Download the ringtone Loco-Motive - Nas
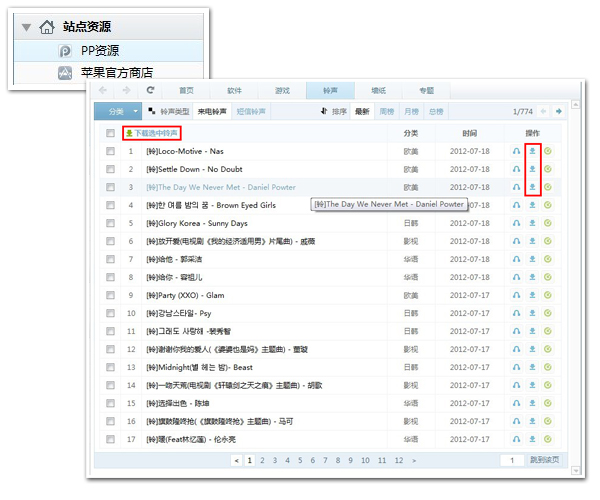 coord(532,152)
